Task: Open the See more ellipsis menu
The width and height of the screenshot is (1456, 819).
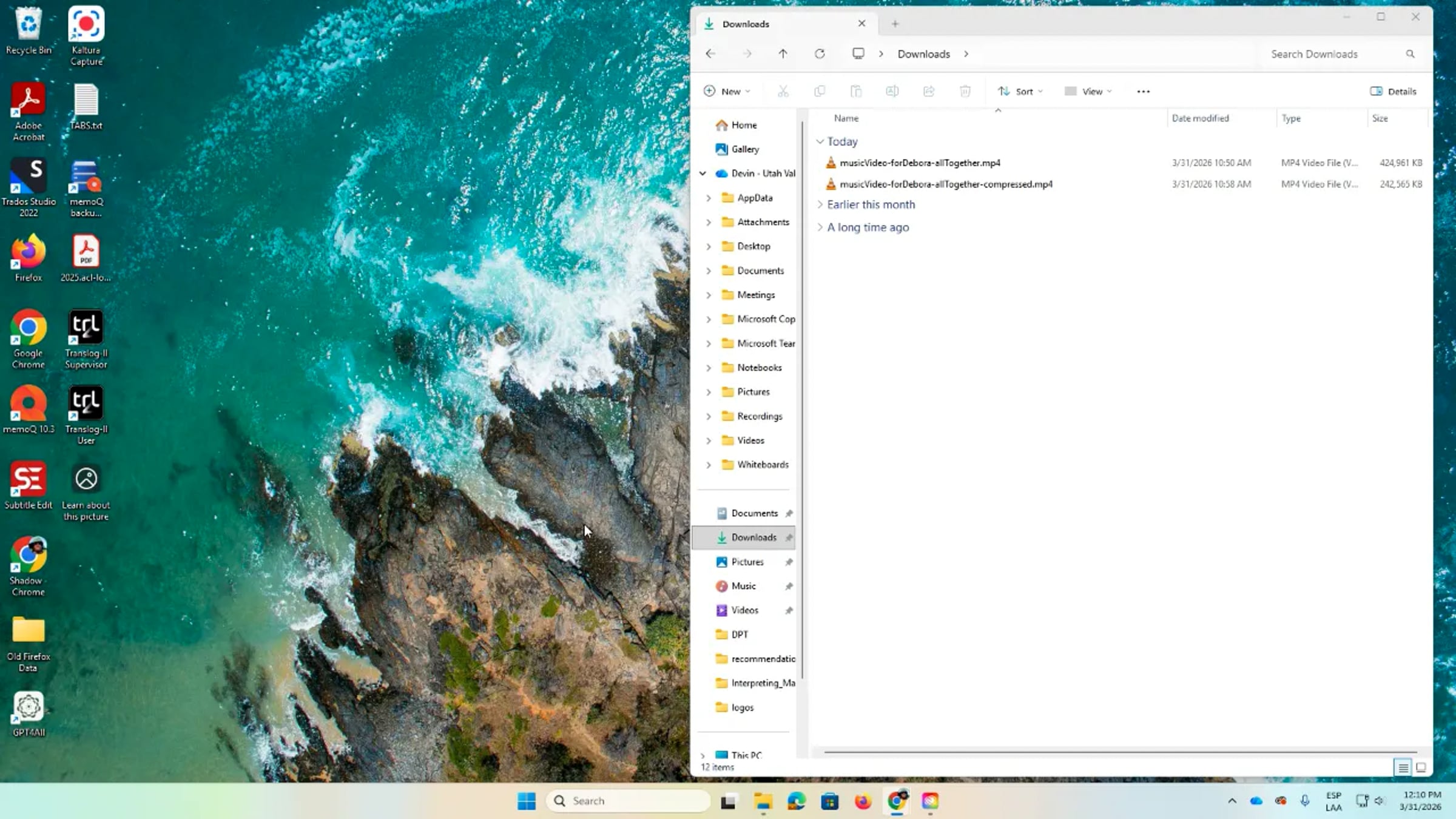Action: point(1144,92)
